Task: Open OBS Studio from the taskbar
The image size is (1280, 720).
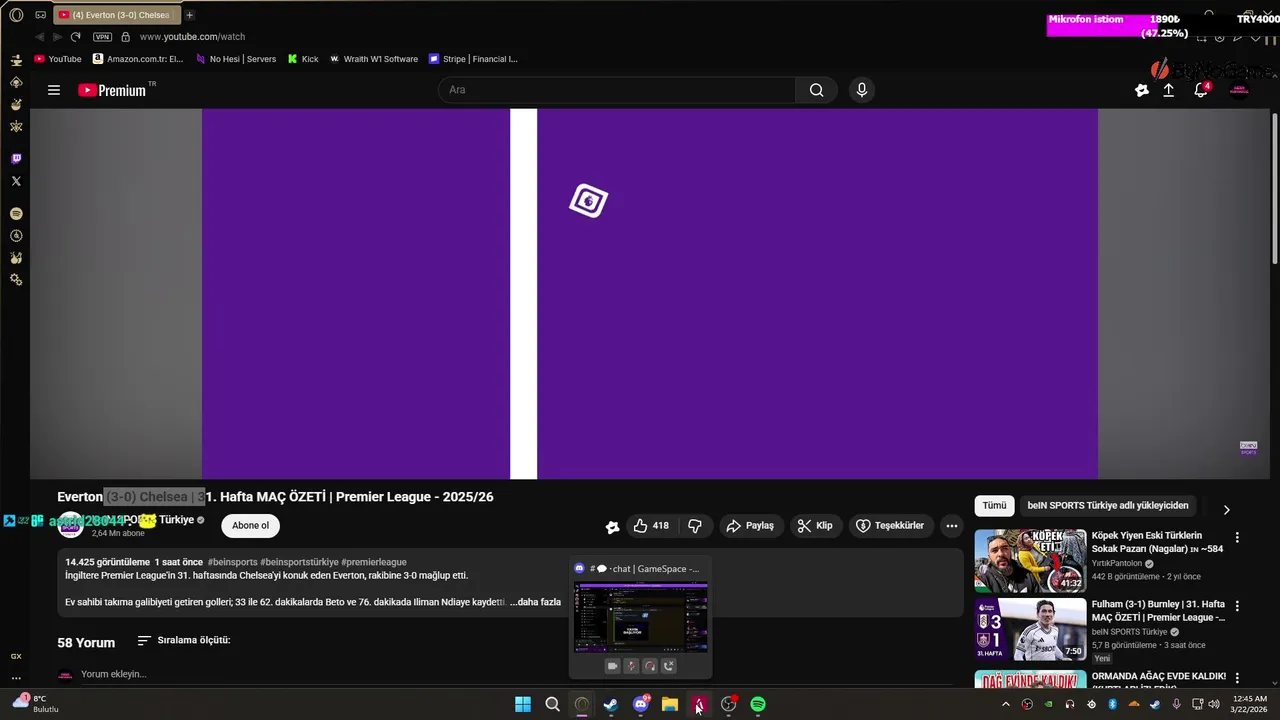Action: coord(729,705)
